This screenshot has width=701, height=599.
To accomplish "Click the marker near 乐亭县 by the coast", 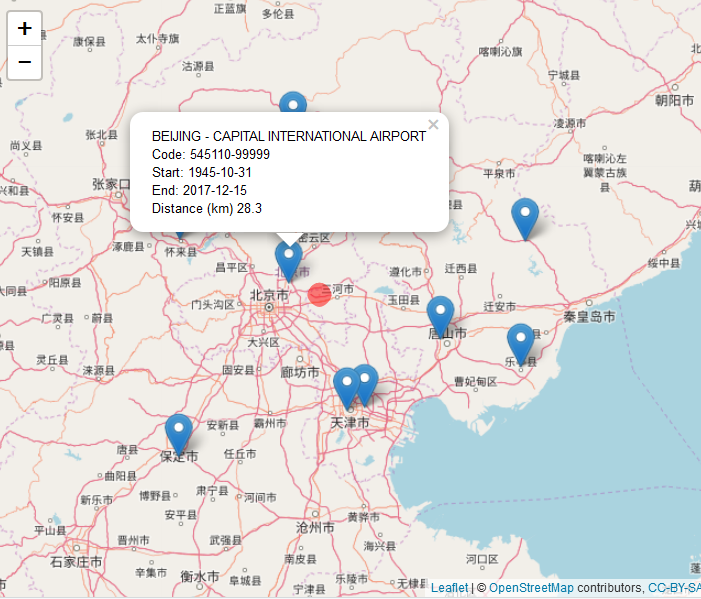I will (x=520, y=342).
